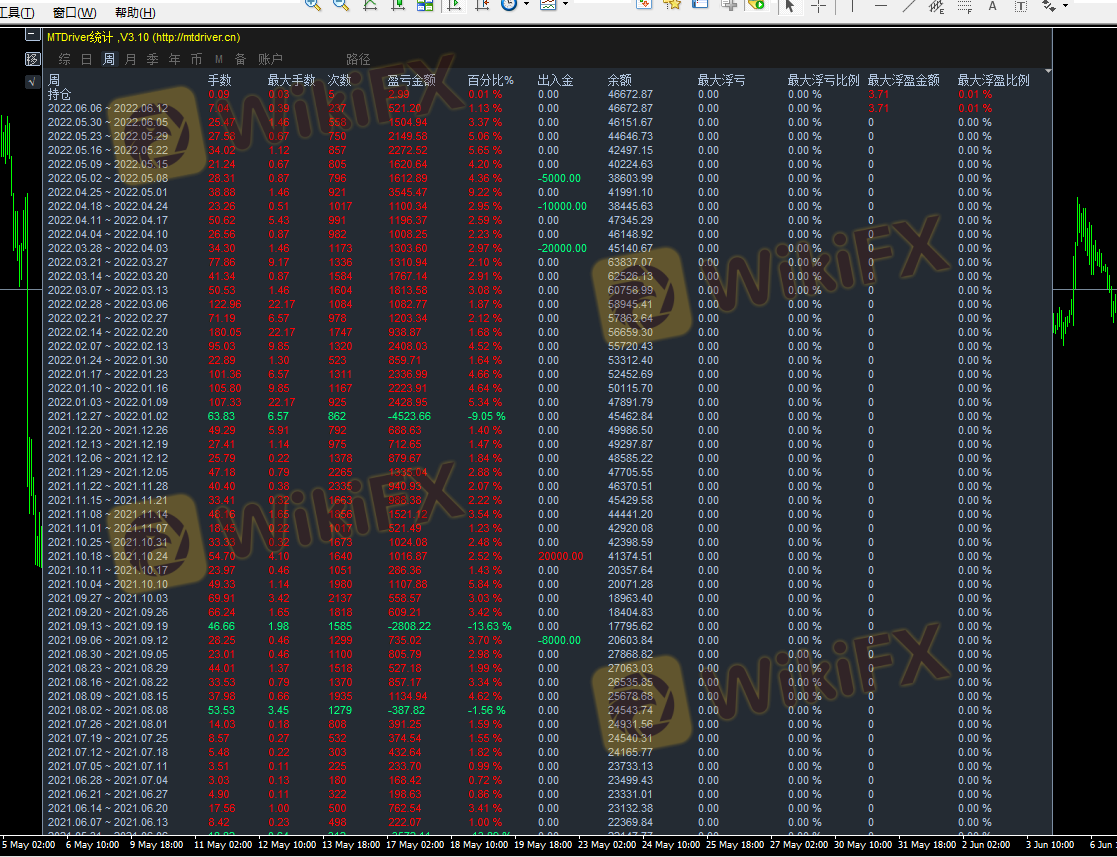Click the Fibonacci retracement tool icon
The height and width of the screenshot is (857, 1117).
pos(966,6)
